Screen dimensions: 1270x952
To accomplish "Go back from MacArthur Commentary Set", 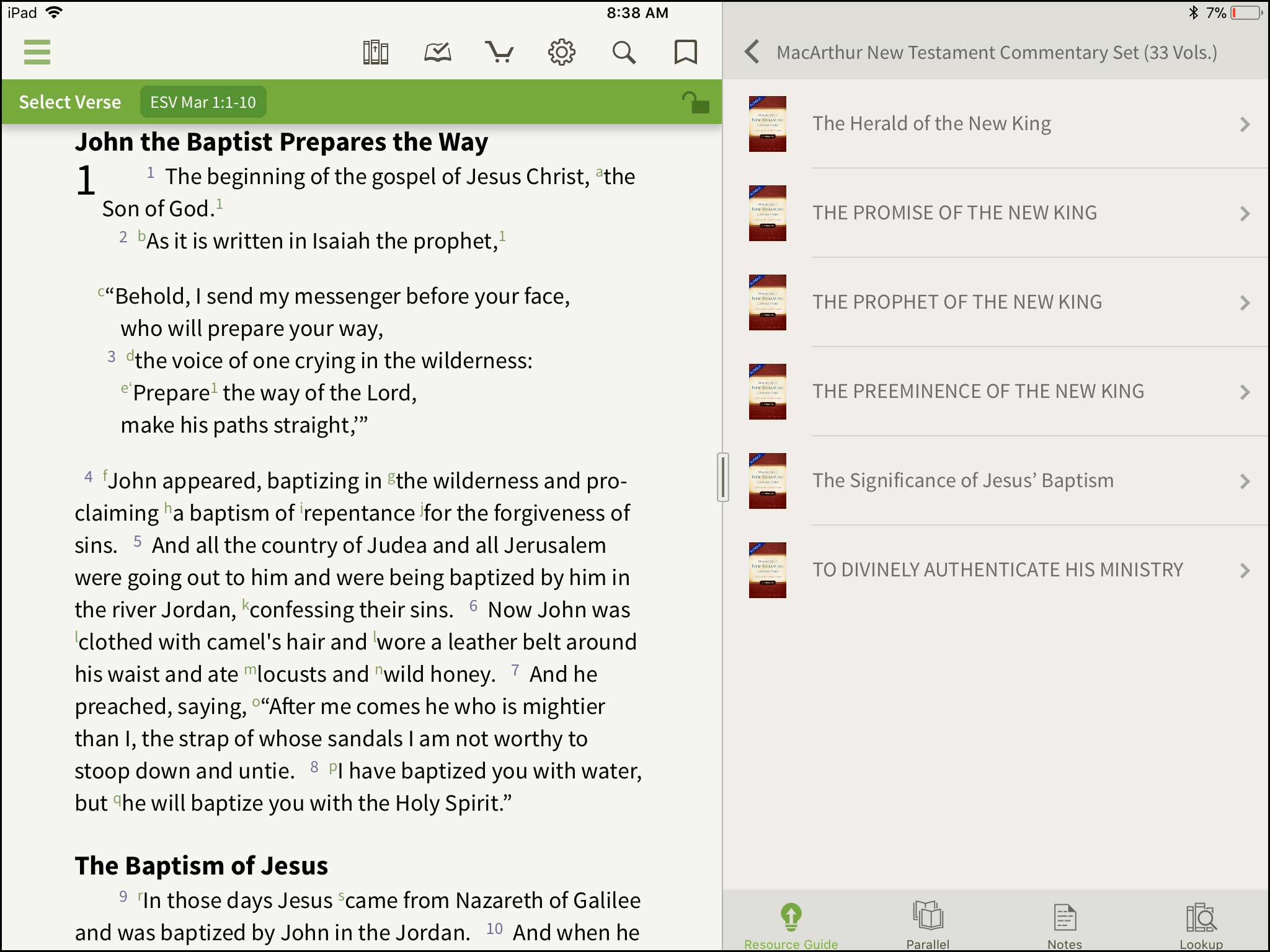I will point(752,52).
